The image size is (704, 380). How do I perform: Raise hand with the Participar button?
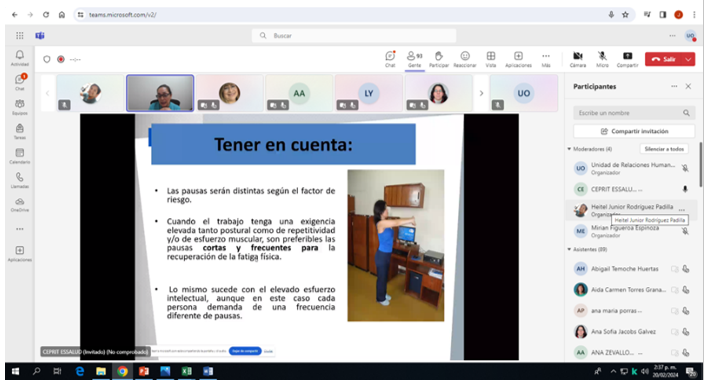coord(439,59)
